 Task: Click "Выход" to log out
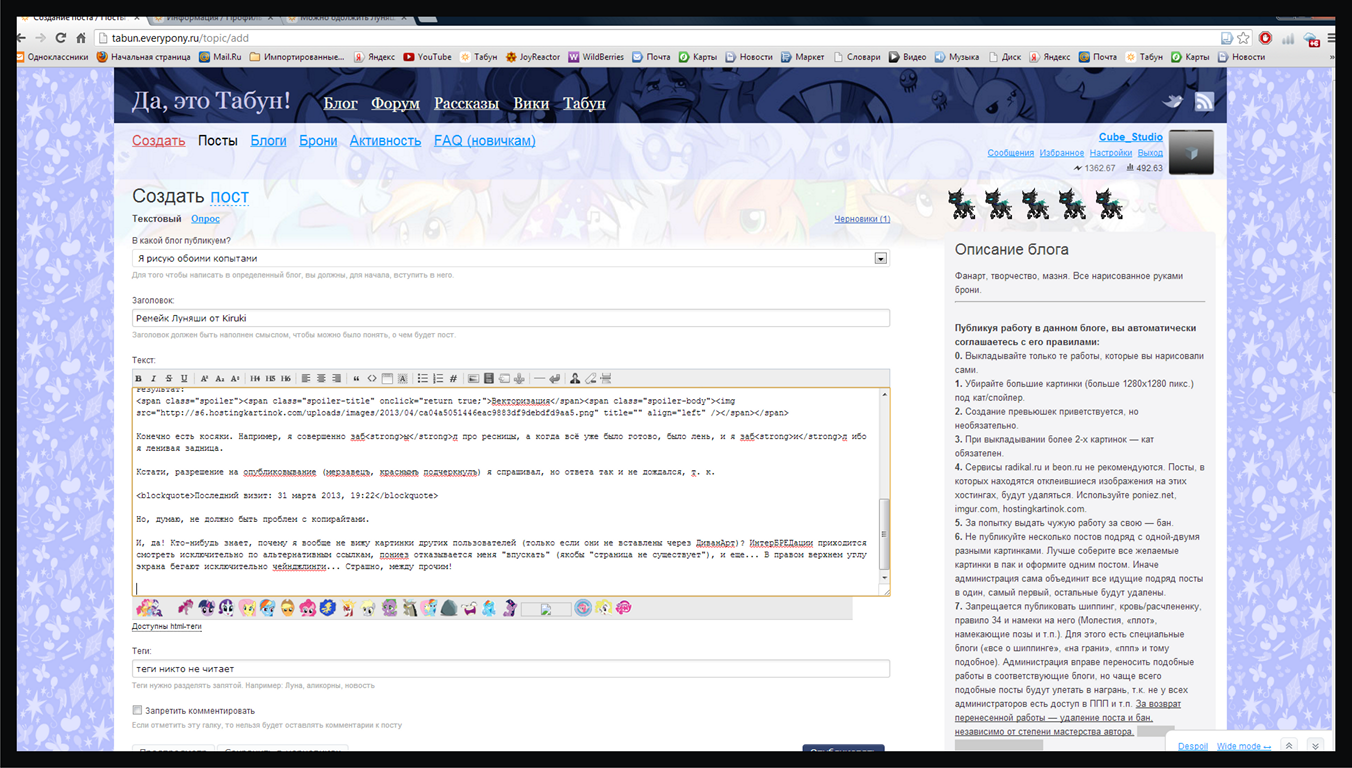coord(1150,153)
